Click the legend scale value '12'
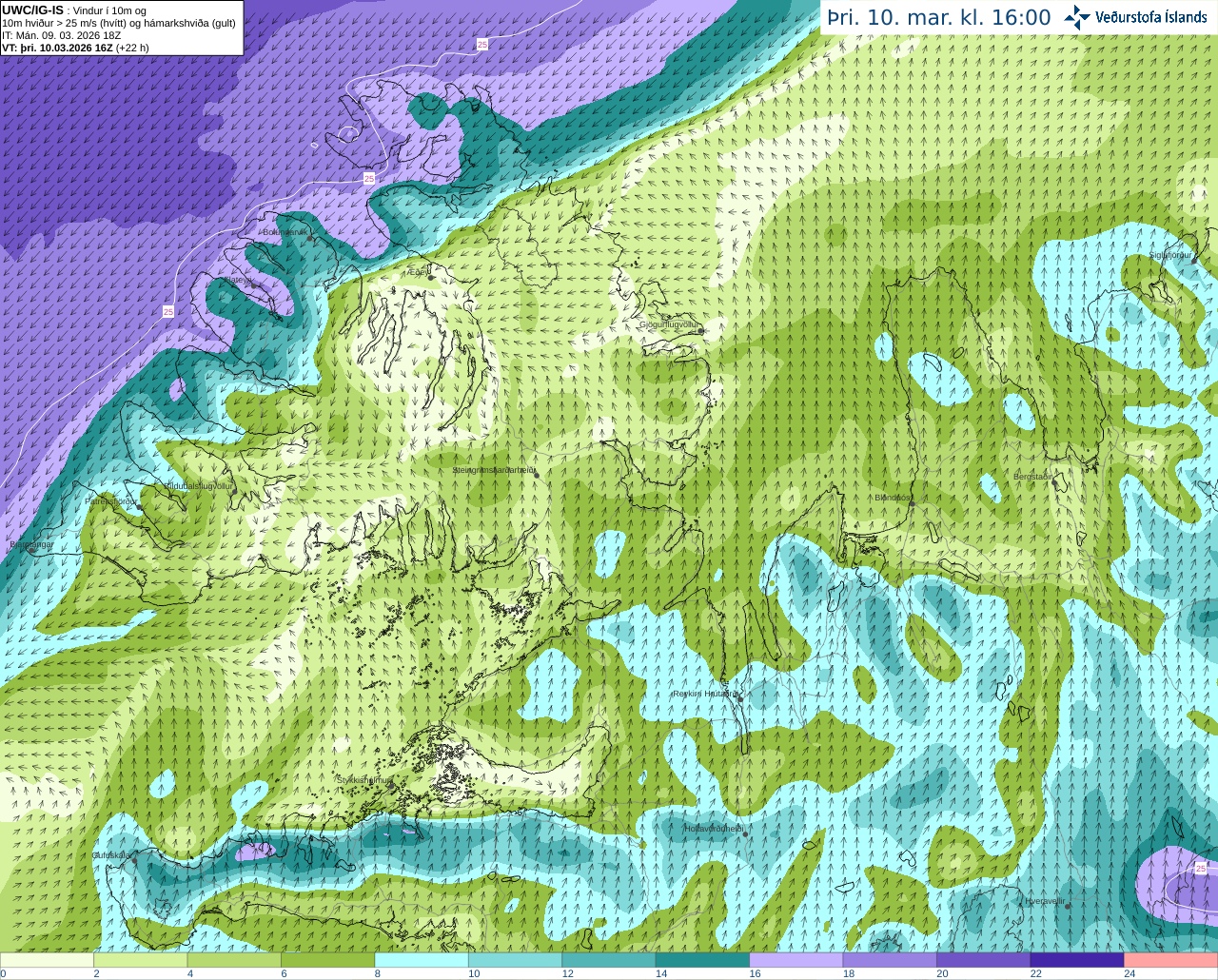 point(568,973)
